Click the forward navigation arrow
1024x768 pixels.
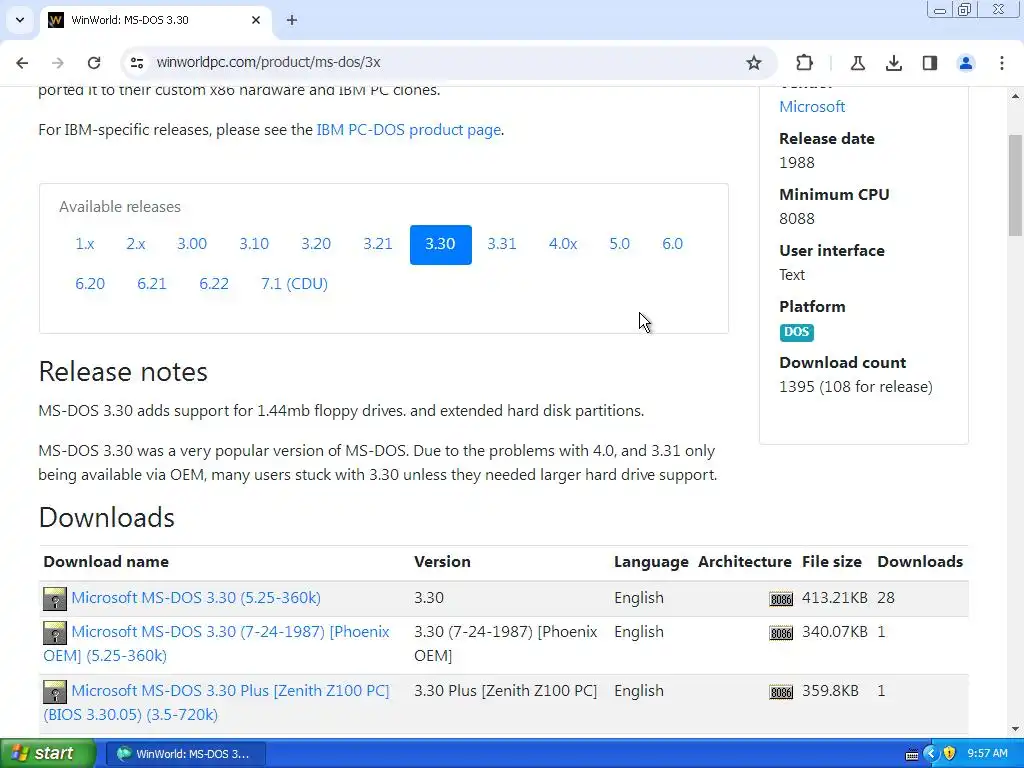[58, 63]
